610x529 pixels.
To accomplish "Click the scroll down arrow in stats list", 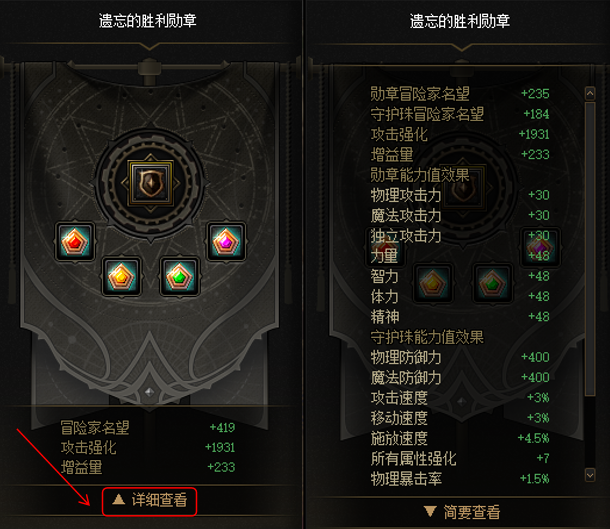I will pos(590,475).
